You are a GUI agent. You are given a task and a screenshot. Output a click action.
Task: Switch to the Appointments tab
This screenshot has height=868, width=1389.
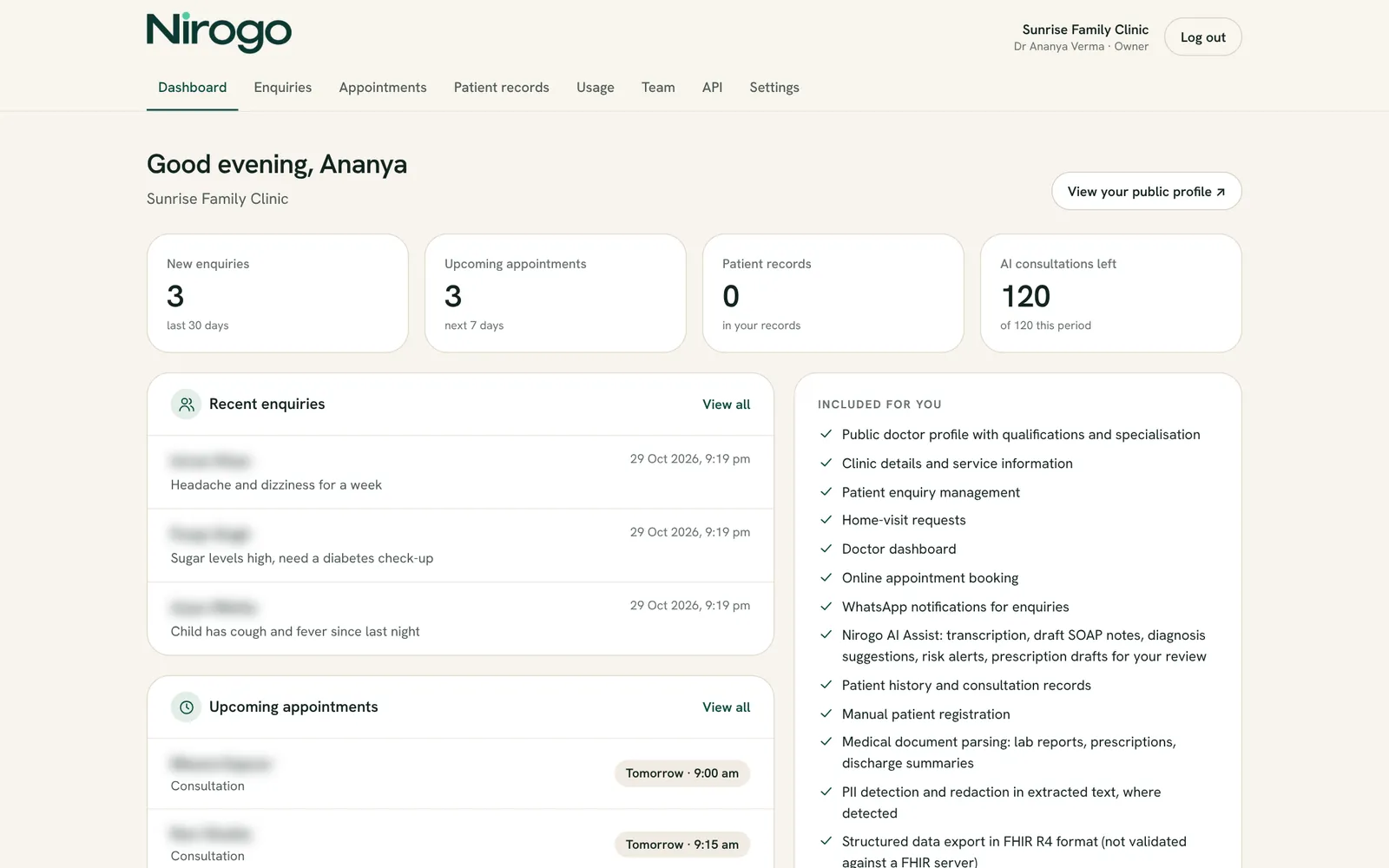click(383, 88)
